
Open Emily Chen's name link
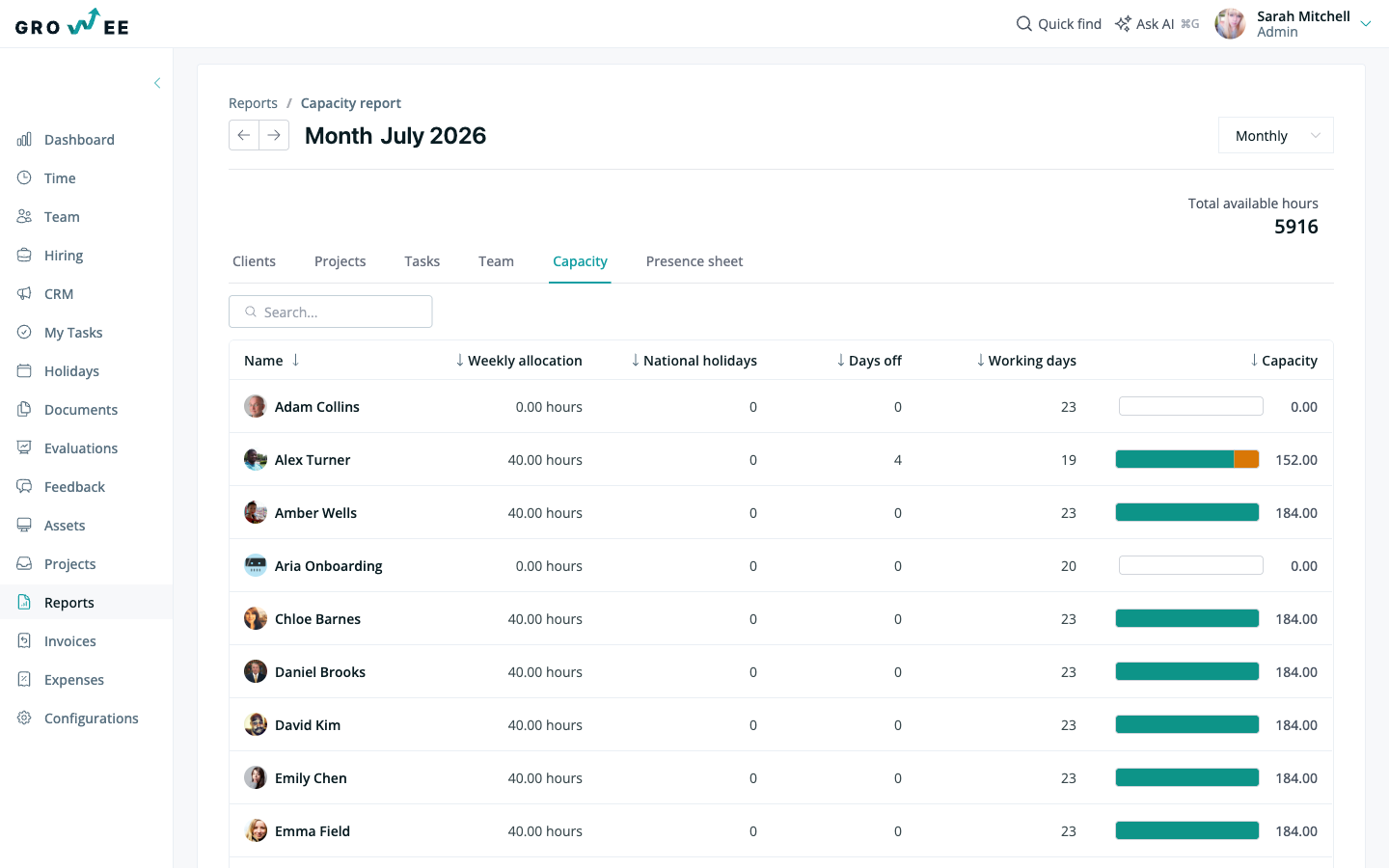click(311, 778)
